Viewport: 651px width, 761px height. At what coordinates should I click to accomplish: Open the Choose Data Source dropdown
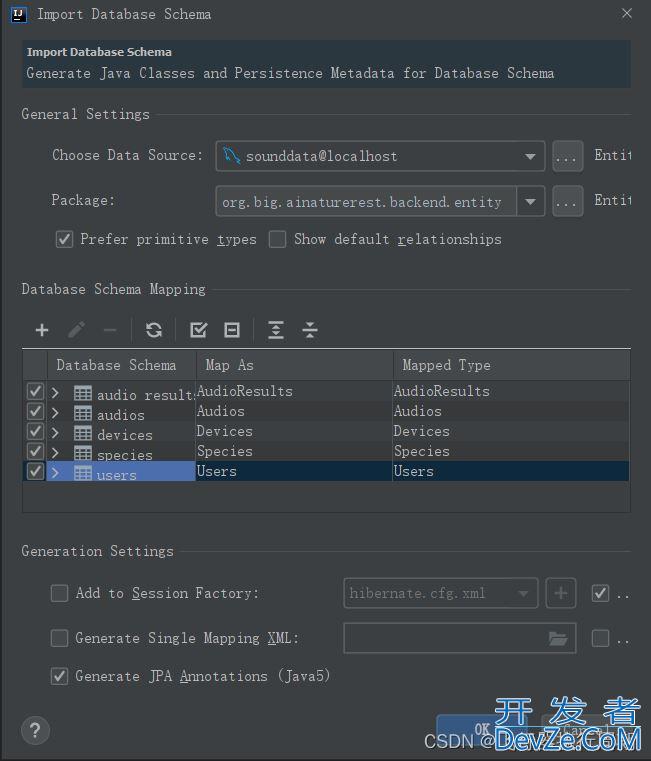[x=530, y=156]
